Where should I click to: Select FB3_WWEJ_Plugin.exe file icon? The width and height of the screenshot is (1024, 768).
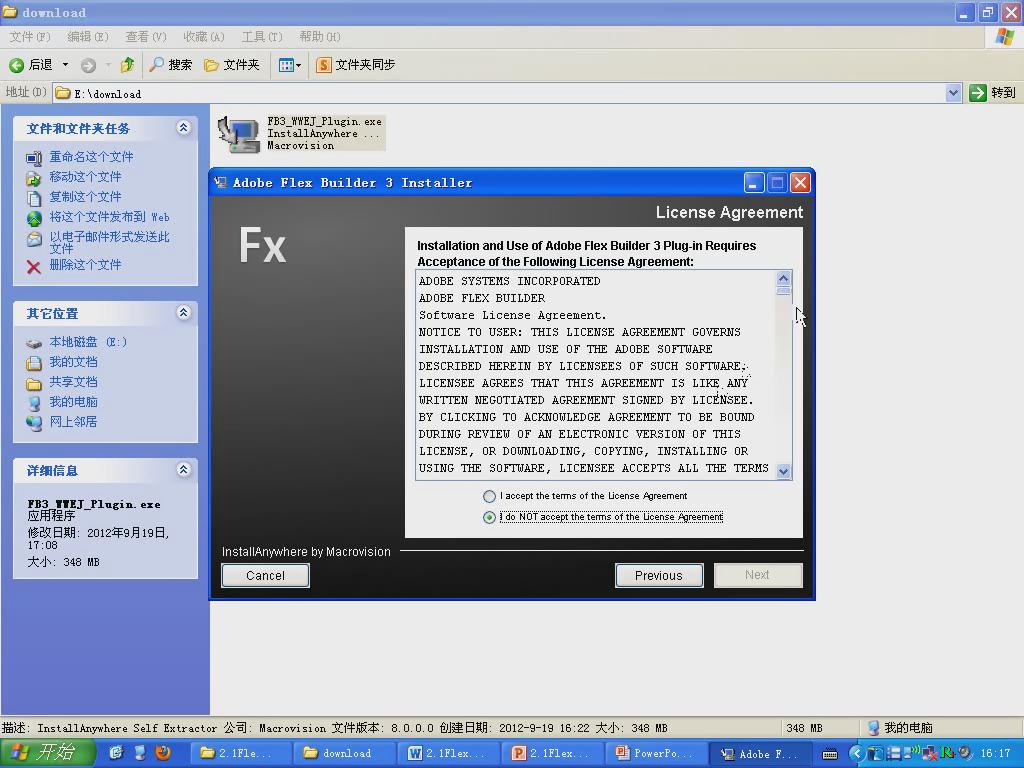point(238,134)
